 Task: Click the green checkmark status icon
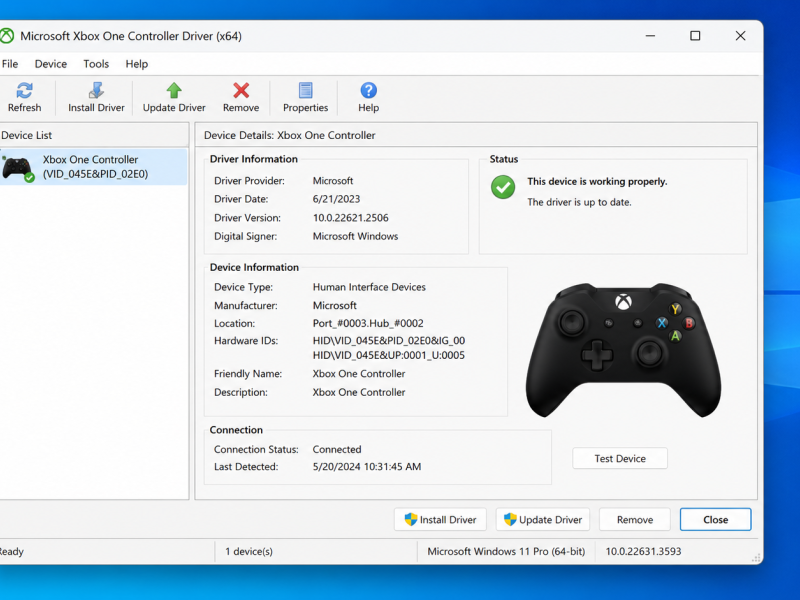point(503,187)
